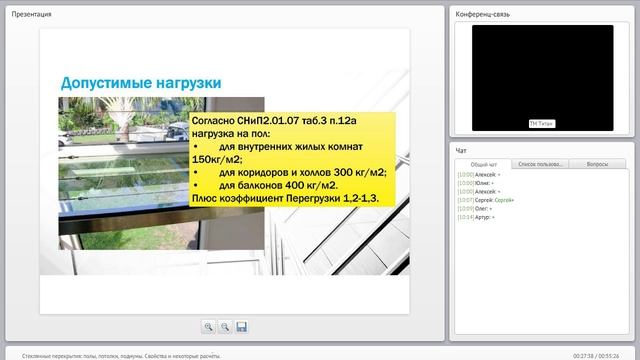This screenshot has height=360, width=640.
Task: Select chat message from Сергей
Action: point(486,200)
